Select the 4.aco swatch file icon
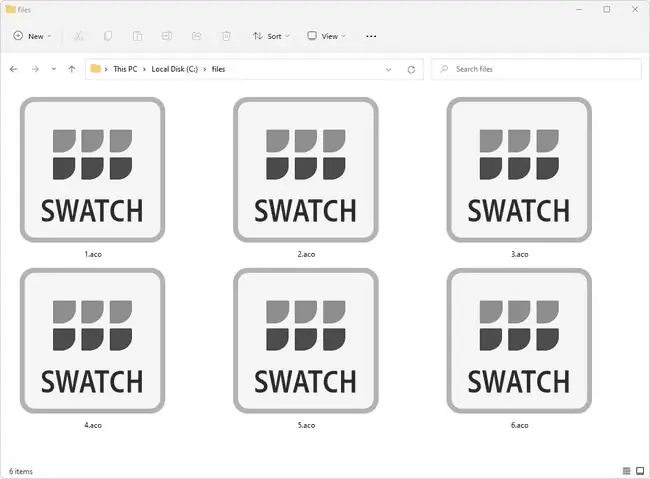Image resolution: width=650 pixels, height=479 pixels. pos(92,340)
